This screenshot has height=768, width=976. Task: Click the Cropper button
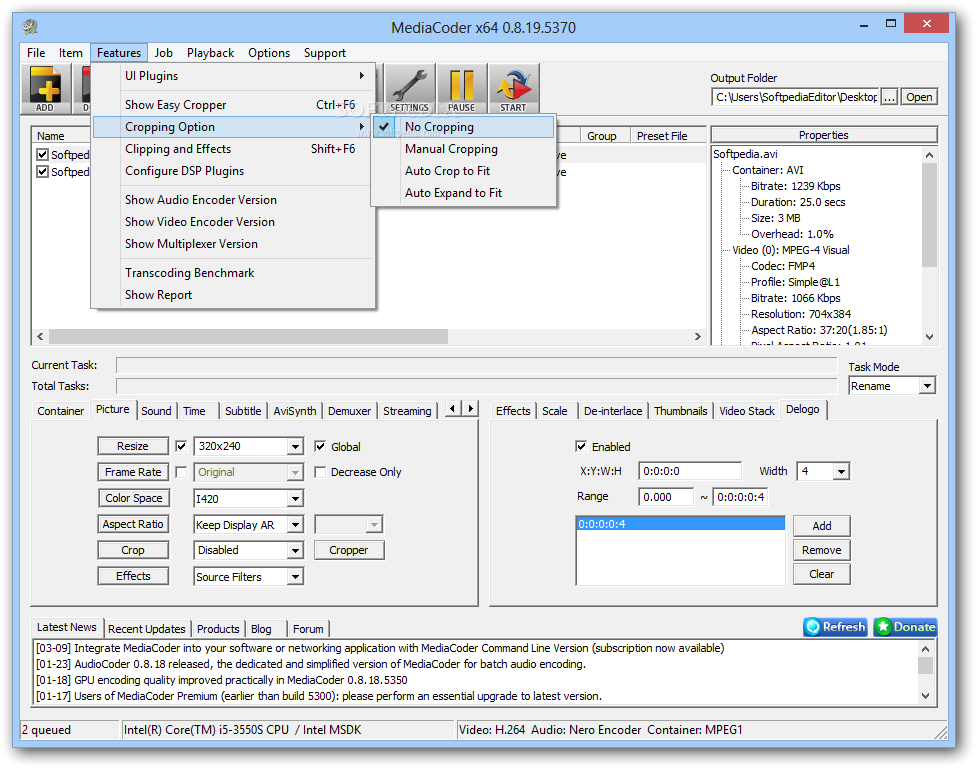[x=349, y=550]
